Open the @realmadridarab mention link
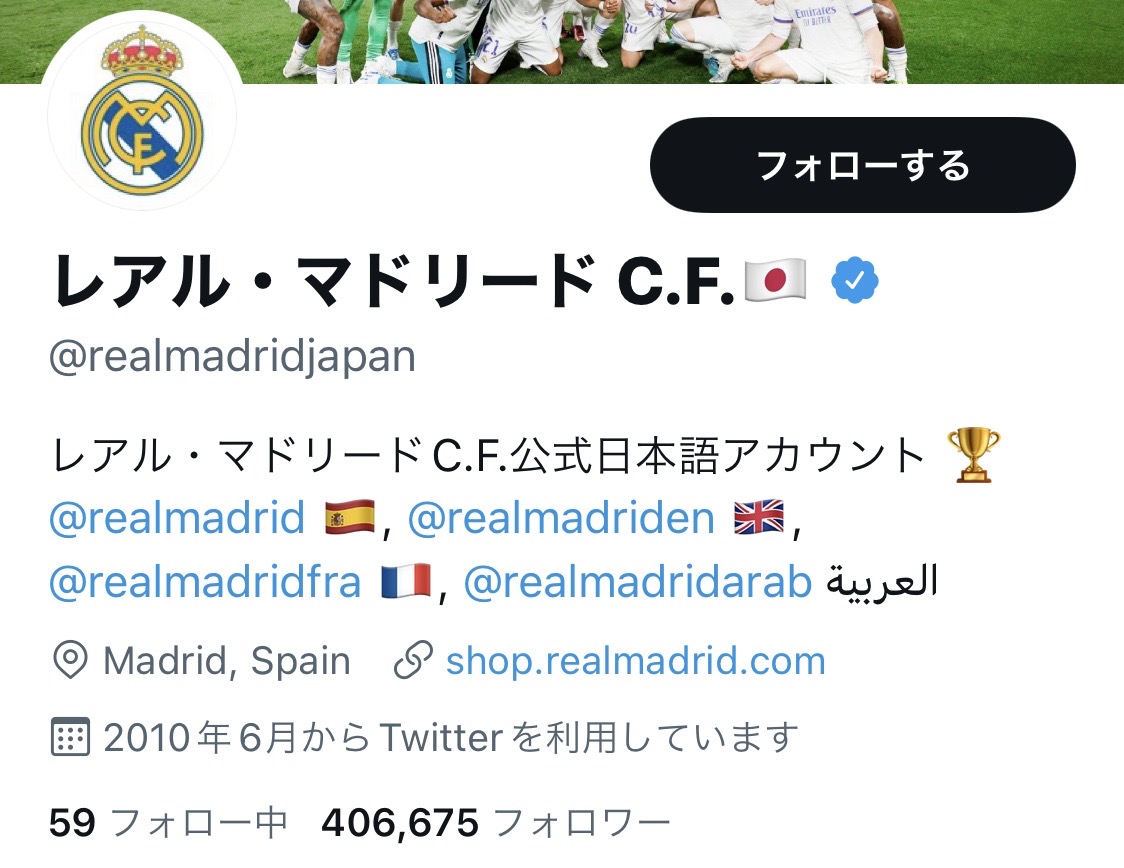This screenshot has height=868, width=1124. [638, 581]
